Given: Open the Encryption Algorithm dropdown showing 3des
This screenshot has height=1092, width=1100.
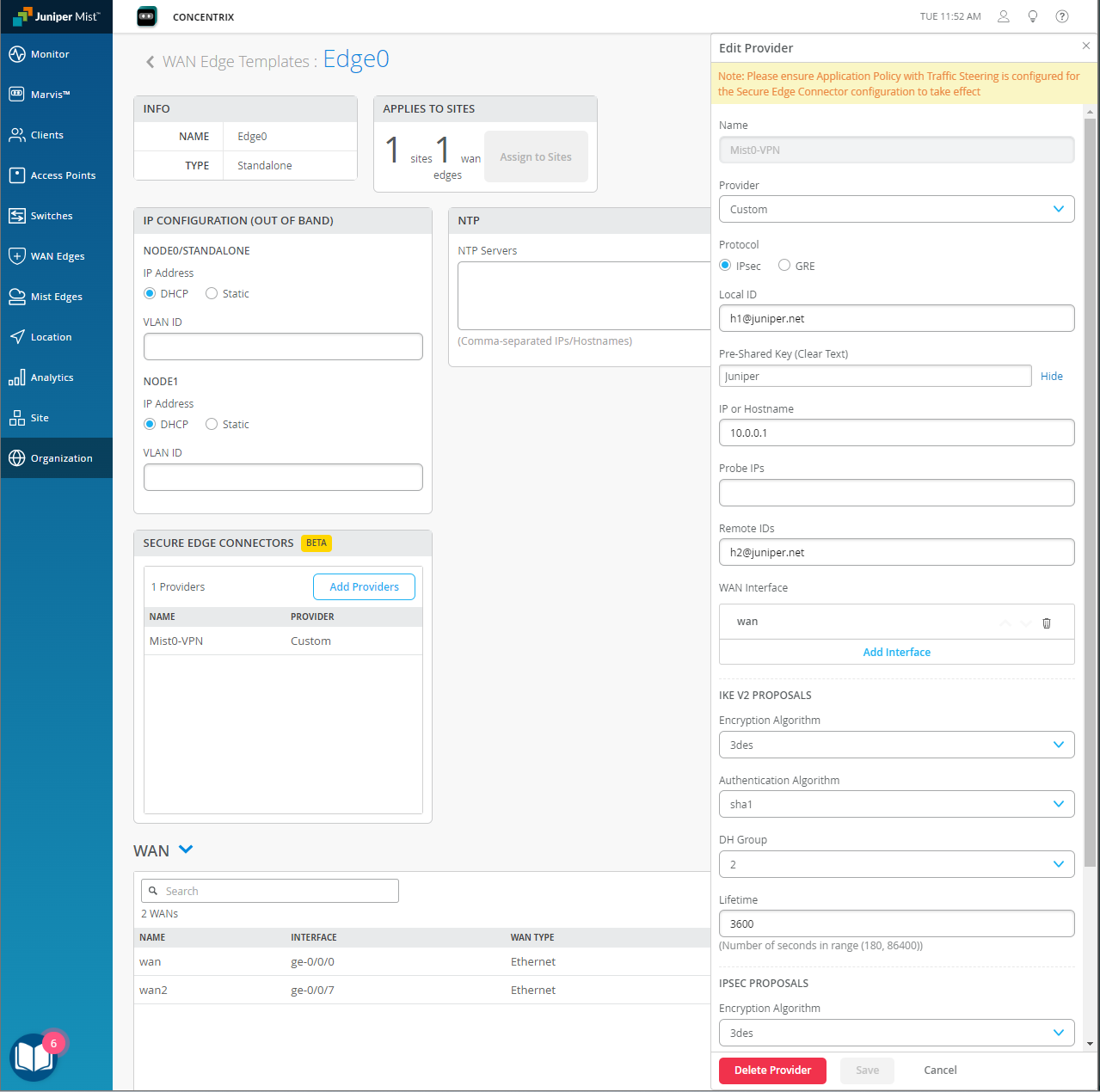Looking at the screenshot, I should 896,745.
